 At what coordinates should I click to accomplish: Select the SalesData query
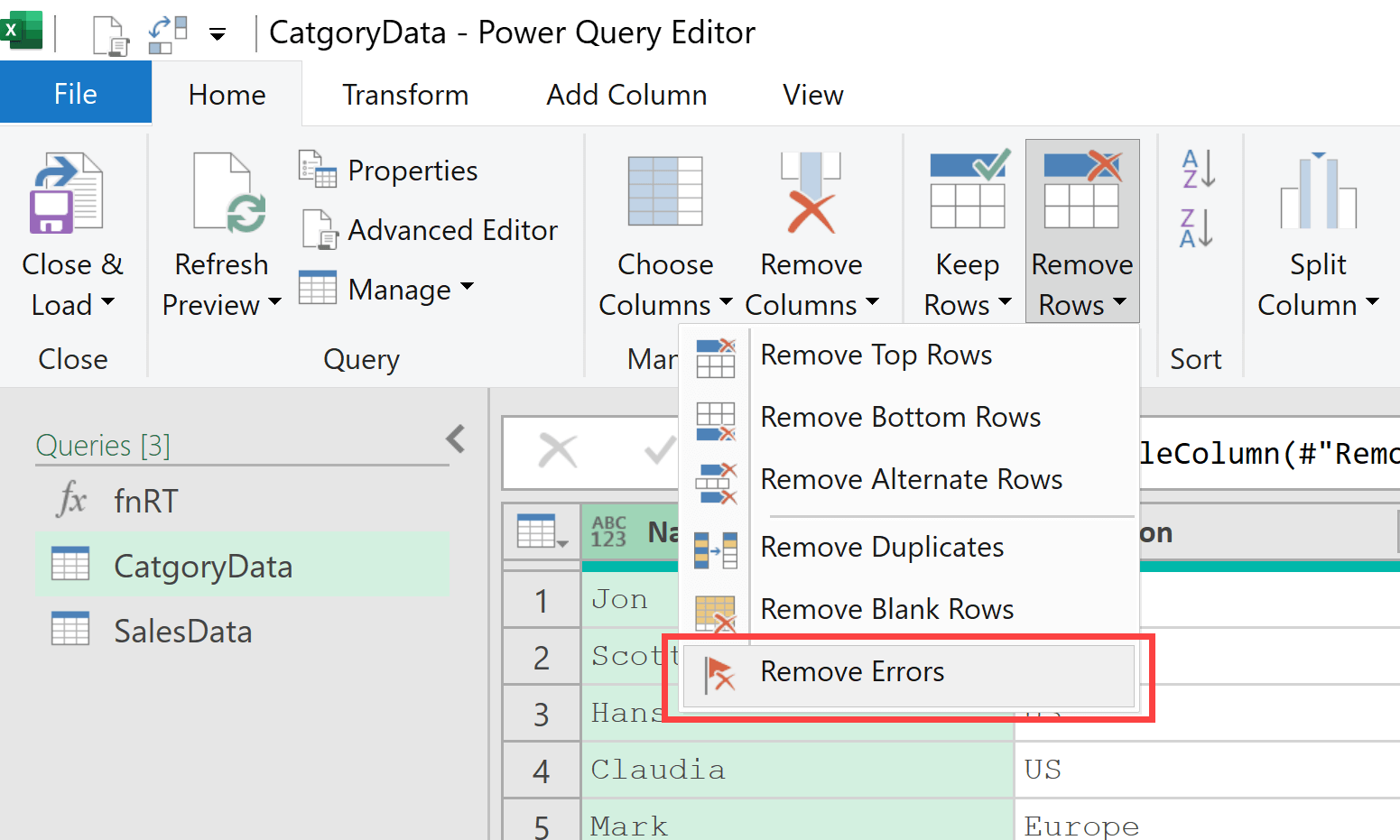(242, 631)
